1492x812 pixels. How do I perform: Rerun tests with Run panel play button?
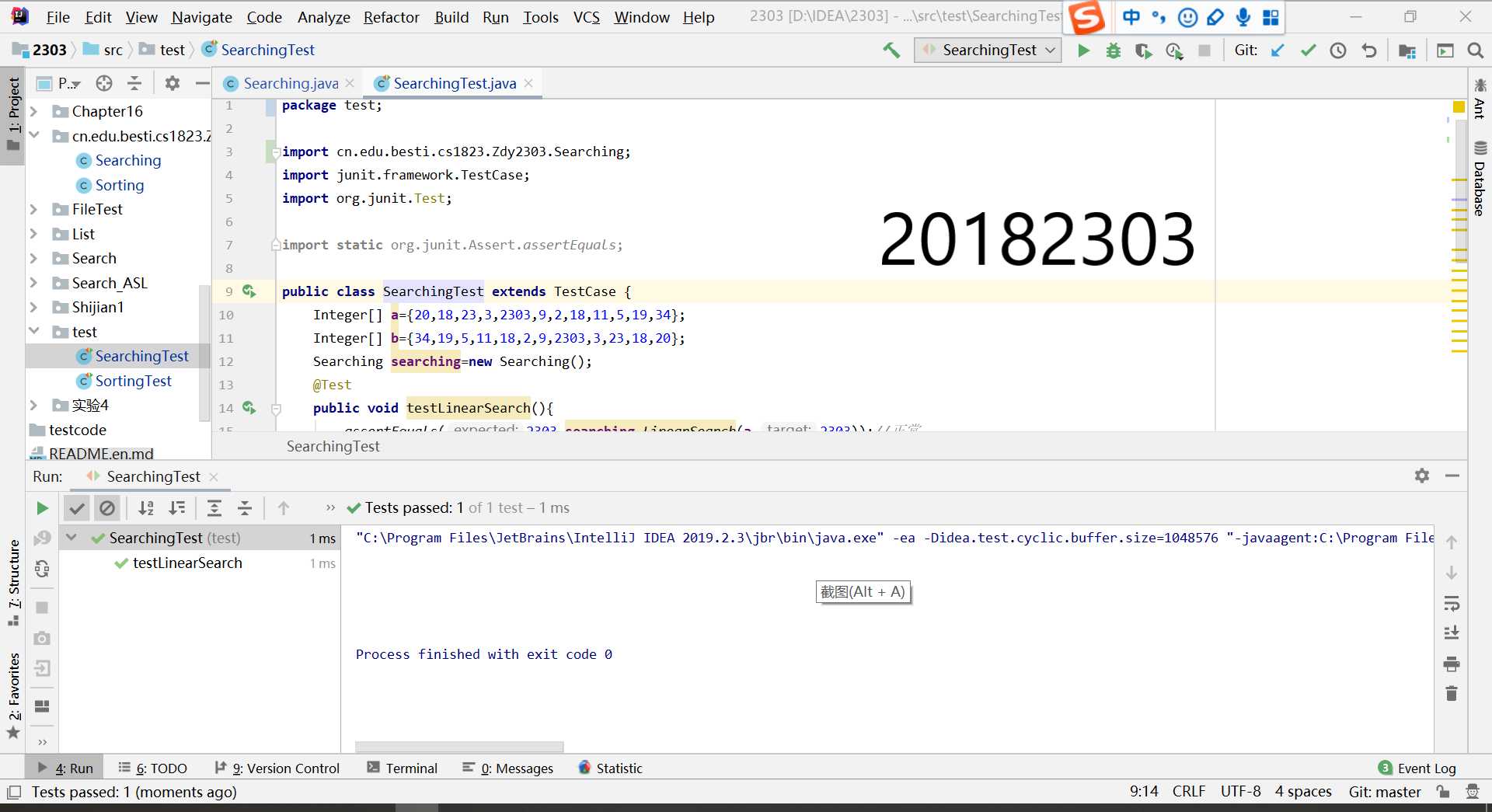point(42,508)
